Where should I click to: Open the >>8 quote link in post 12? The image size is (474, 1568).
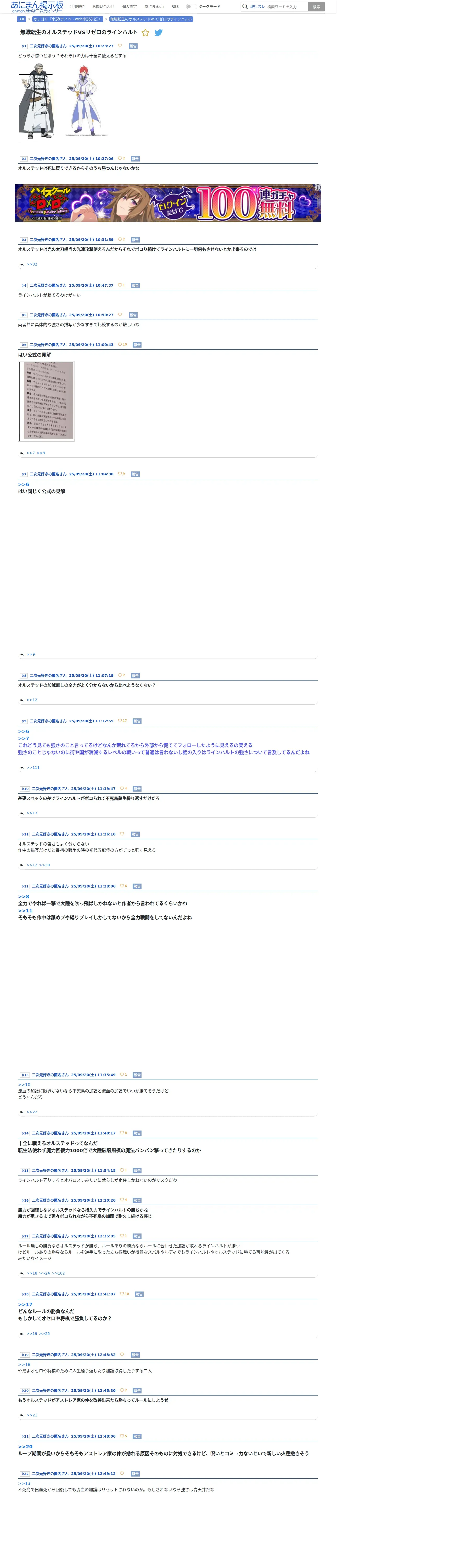click(23, 897)
